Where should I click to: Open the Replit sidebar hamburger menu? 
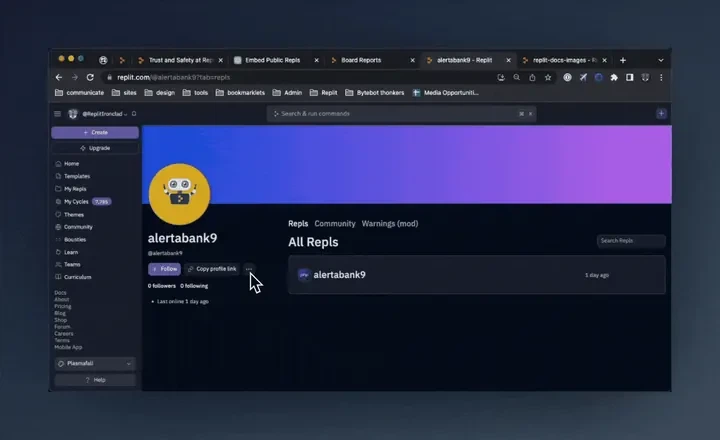pos(57,114)
